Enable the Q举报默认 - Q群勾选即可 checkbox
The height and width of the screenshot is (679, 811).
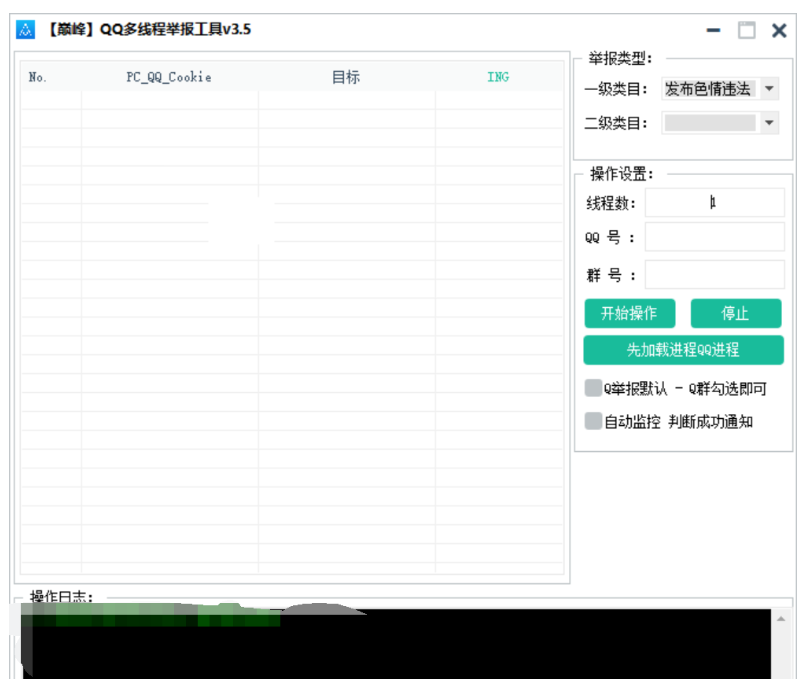[x=593, y=389]
